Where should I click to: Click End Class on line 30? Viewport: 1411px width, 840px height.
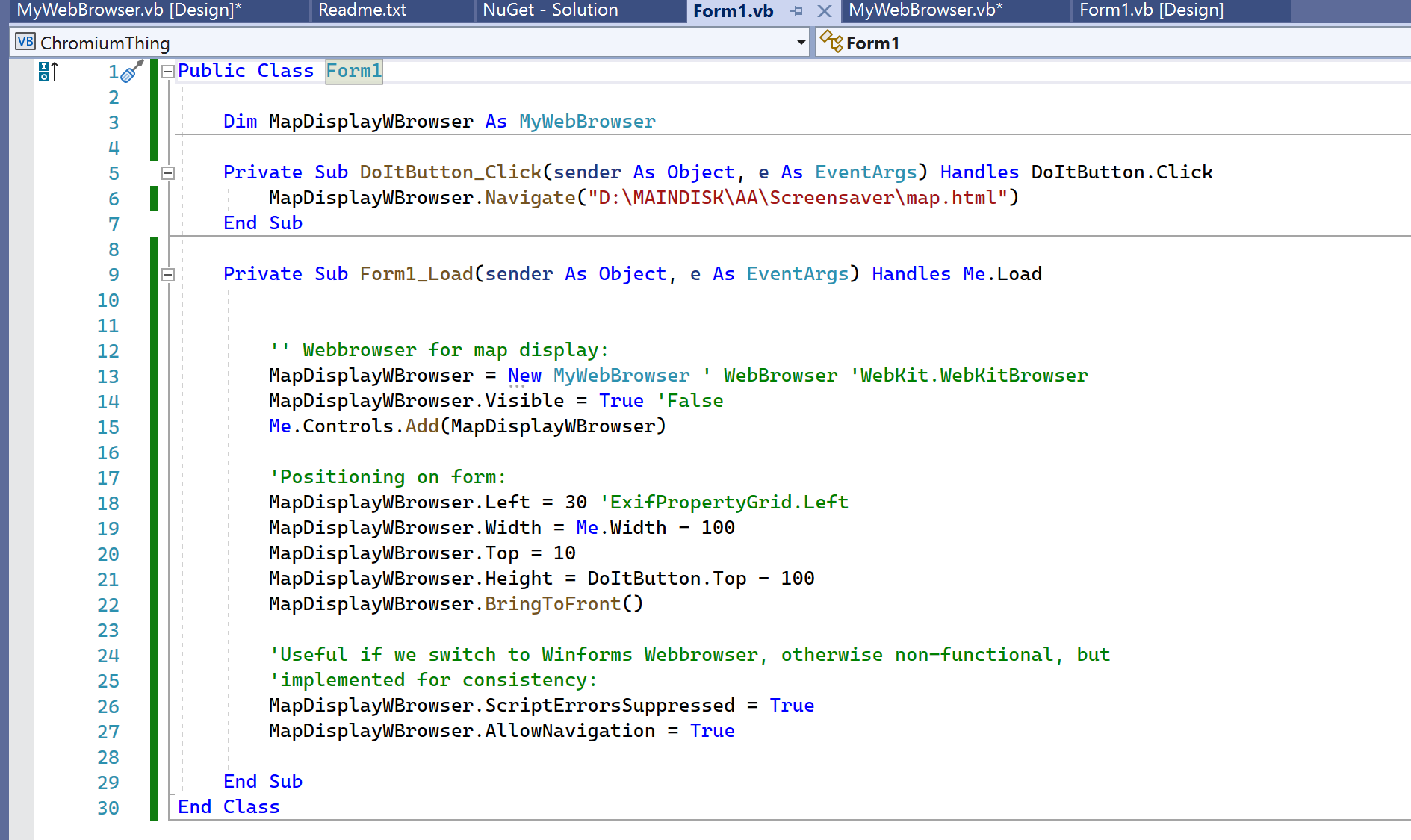pyautogui.click(x=229, y=807)
